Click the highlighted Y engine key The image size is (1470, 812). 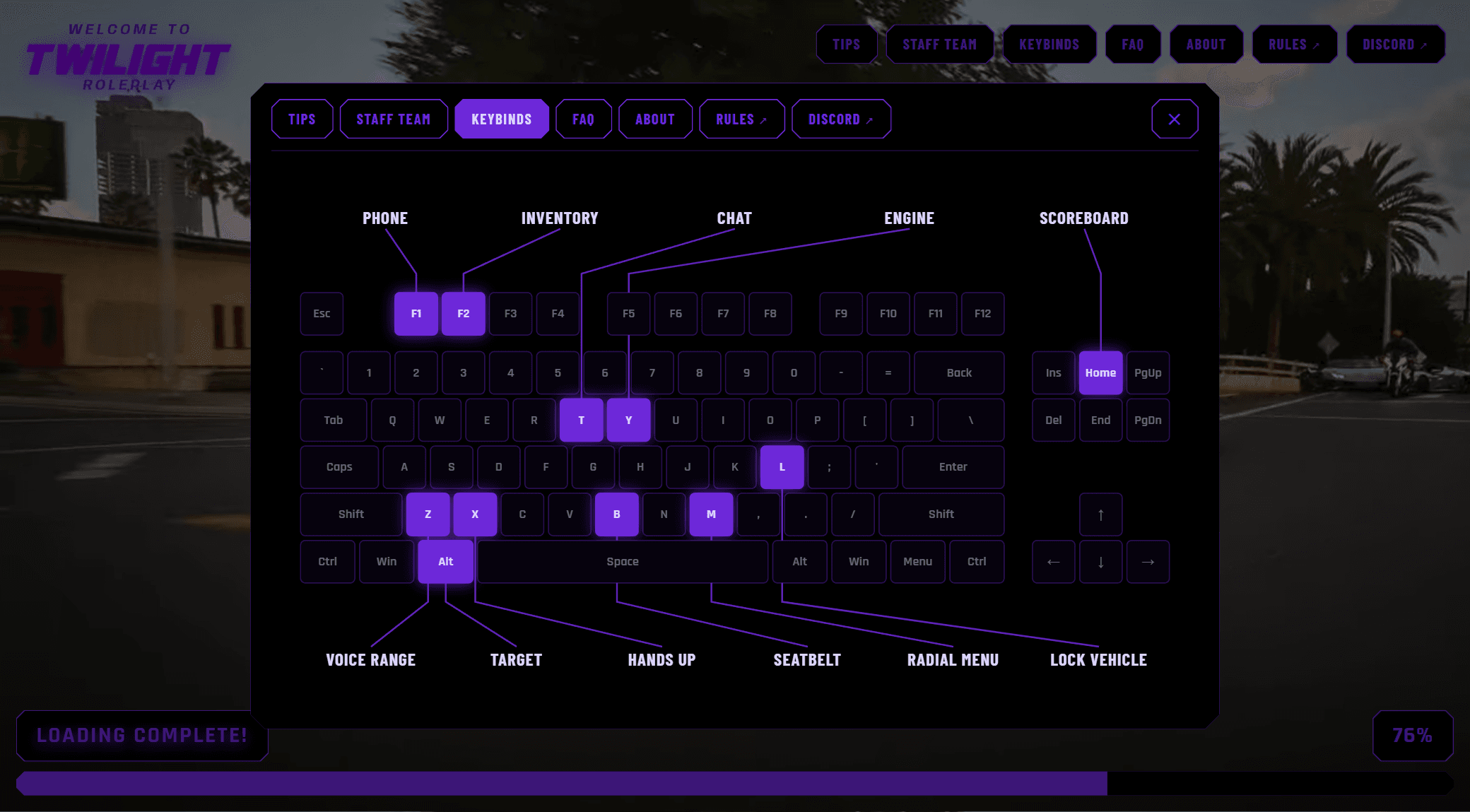tap(629, 420)
